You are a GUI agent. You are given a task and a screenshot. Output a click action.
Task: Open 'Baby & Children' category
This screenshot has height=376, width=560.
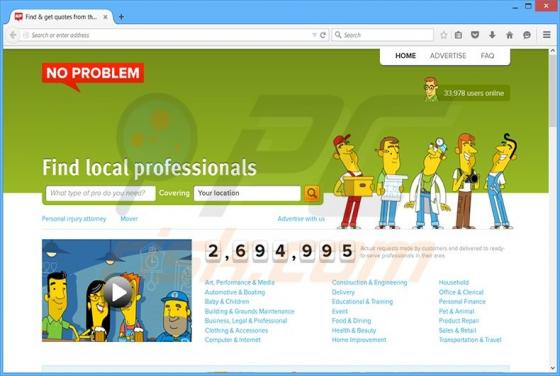pyautogui.click(x=227, y=301)
